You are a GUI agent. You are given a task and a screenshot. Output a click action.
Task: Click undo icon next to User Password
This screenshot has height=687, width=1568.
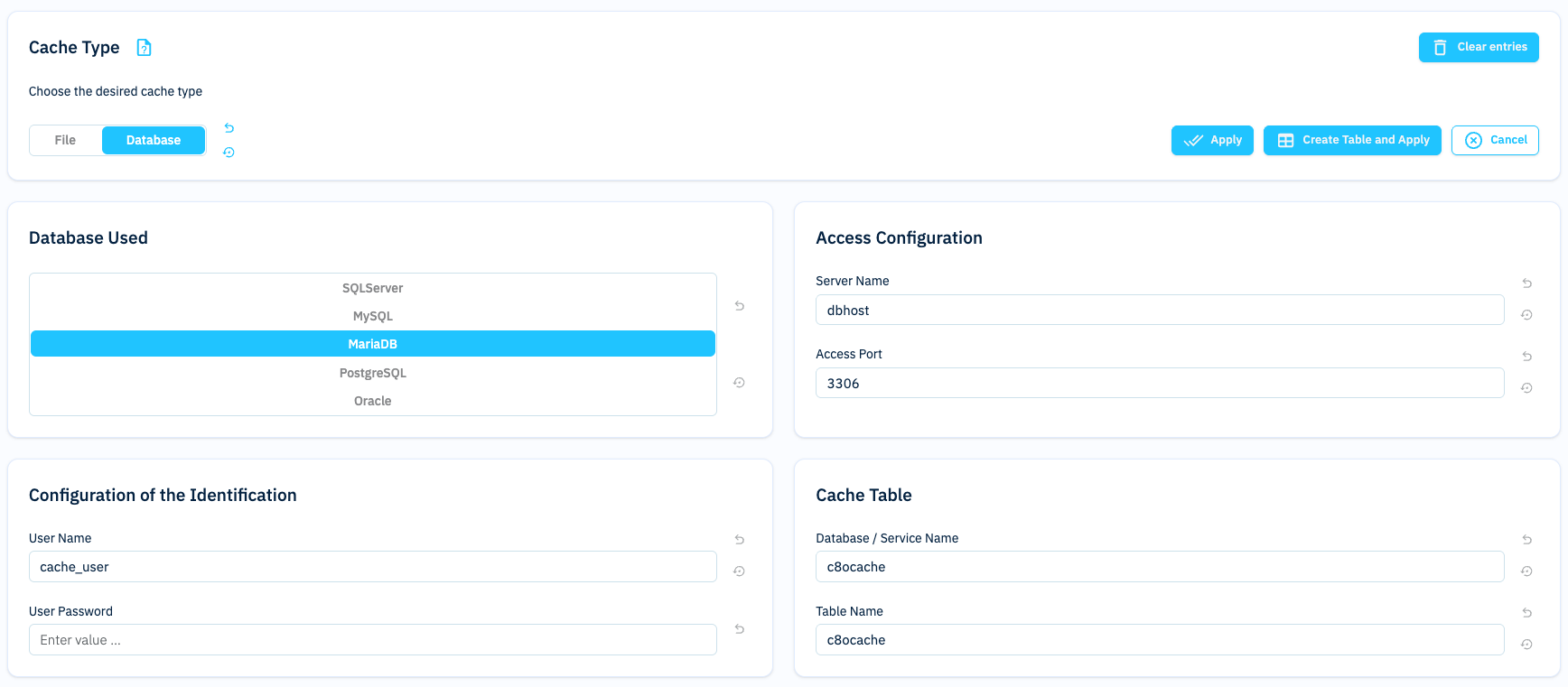coord(739,629)
